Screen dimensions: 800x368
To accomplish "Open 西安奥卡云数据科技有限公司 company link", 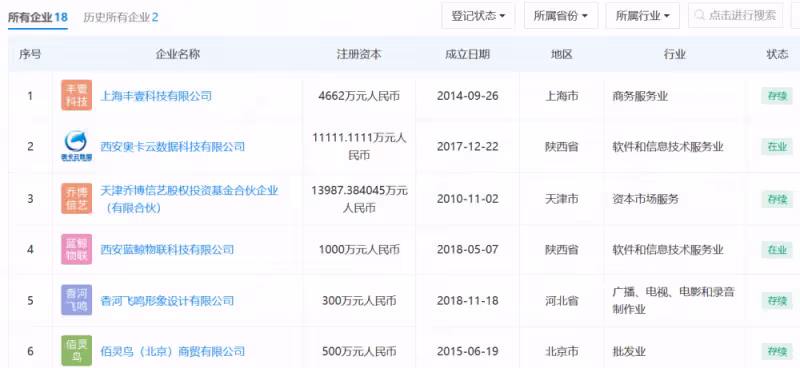I will click(x=172, y=147).
